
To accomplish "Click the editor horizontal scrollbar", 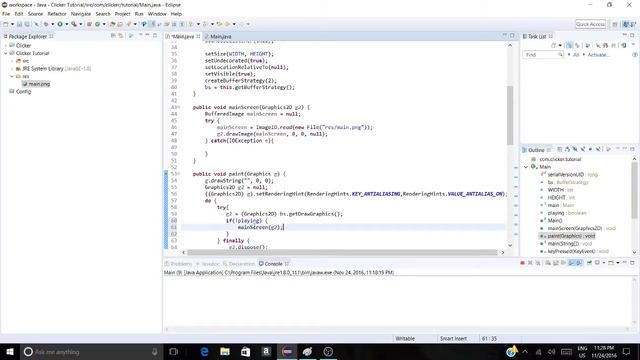I will [342, 252].
